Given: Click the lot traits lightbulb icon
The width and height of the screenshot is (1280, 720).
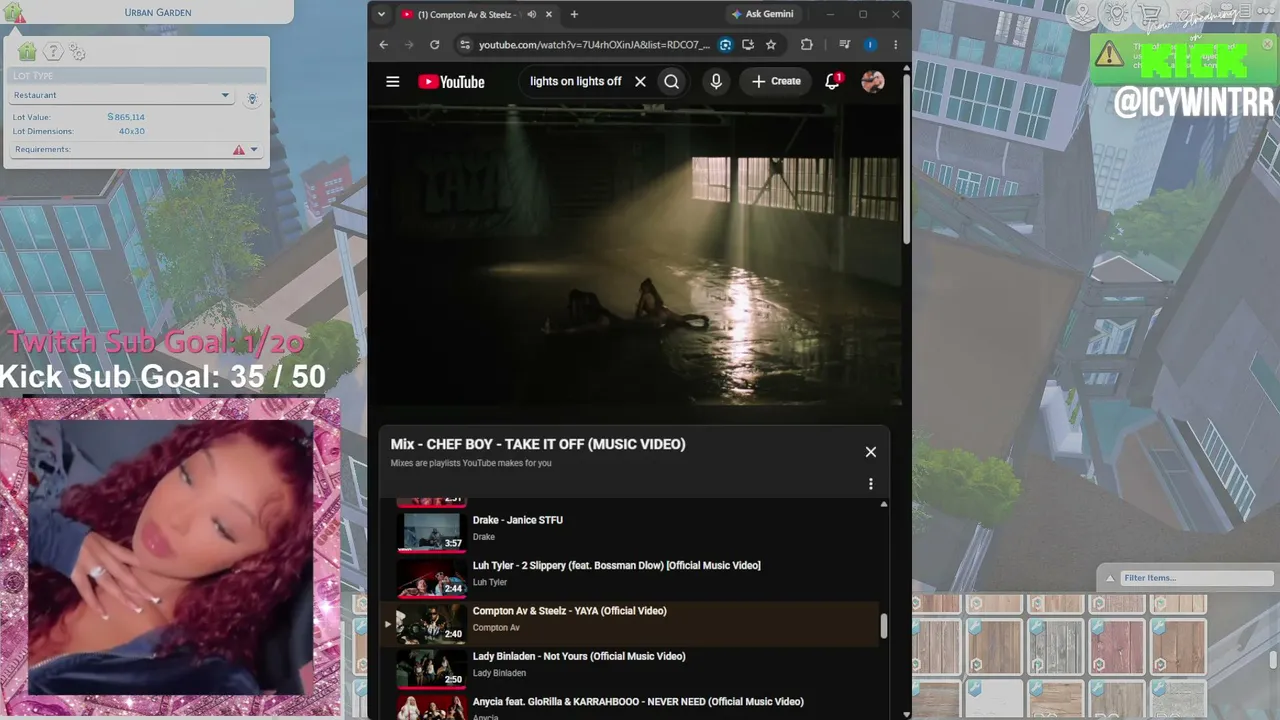Looking at the screenshot, I should [x=252, y=98].
